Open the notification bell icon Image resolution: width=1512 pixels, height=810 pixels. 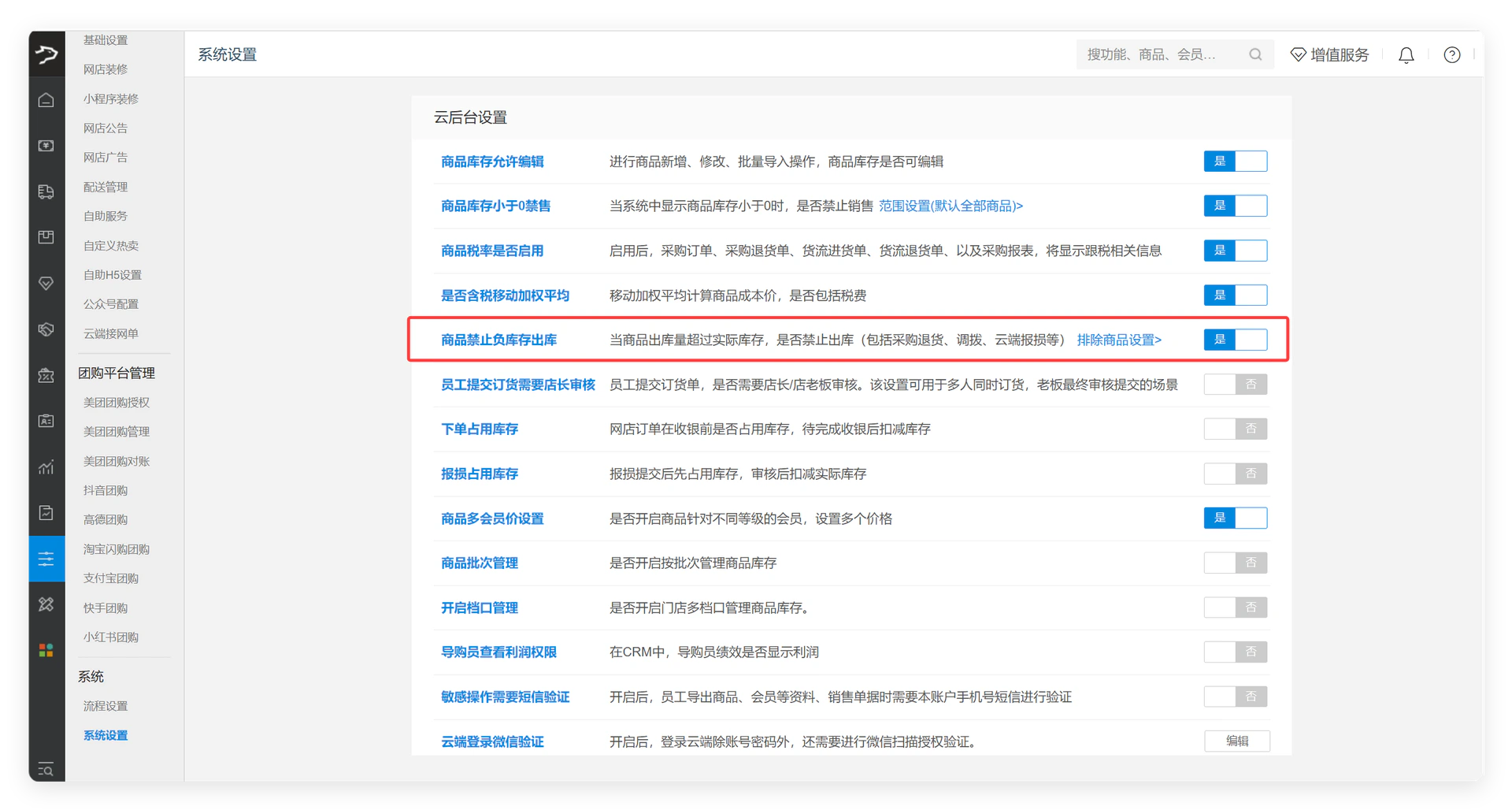(x=1406, y=55)
